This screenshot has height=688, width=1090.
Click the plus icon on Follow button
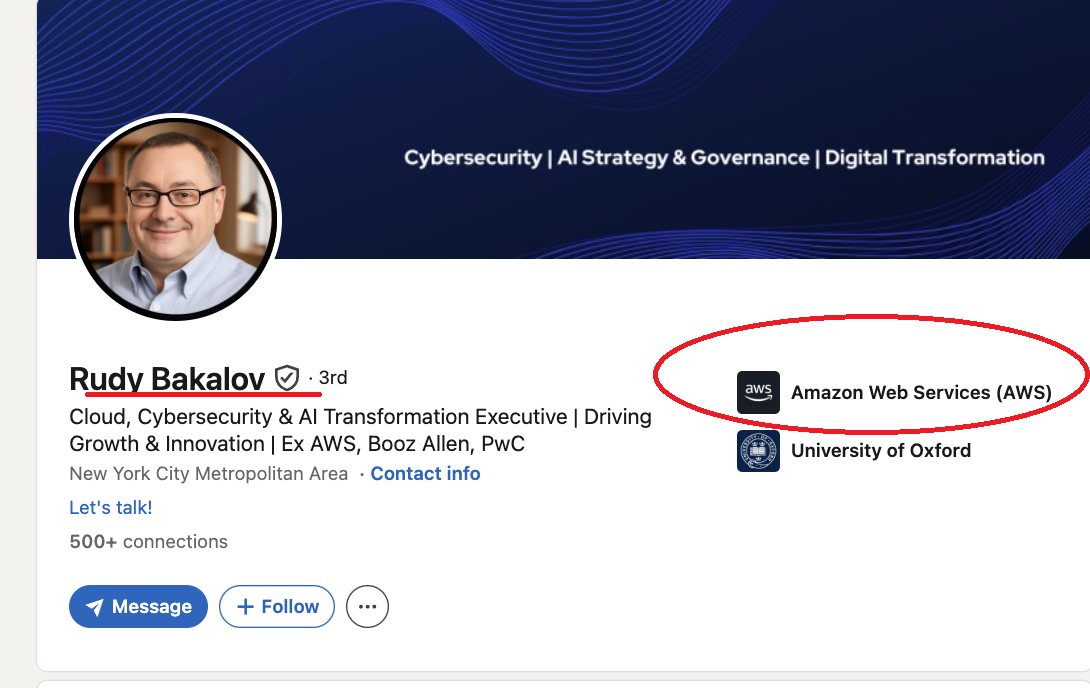click(245, 607)
